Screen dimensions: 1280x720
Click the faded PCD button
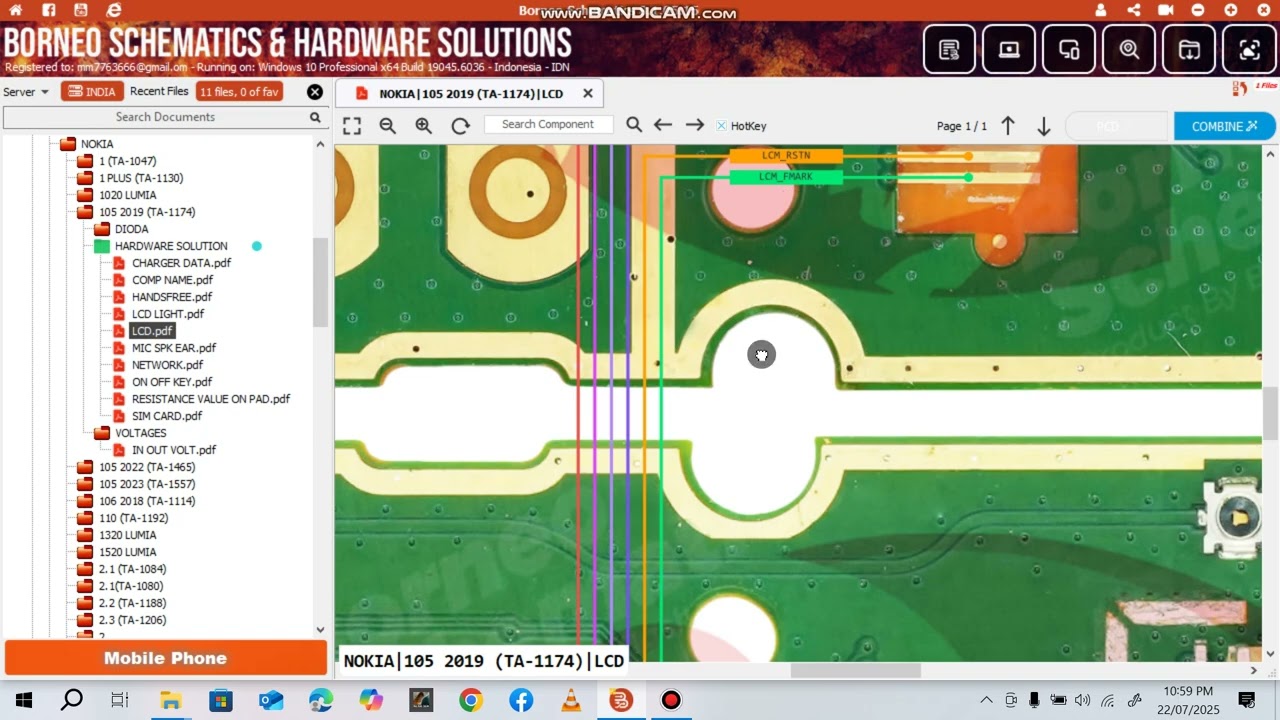[1117, 127]
